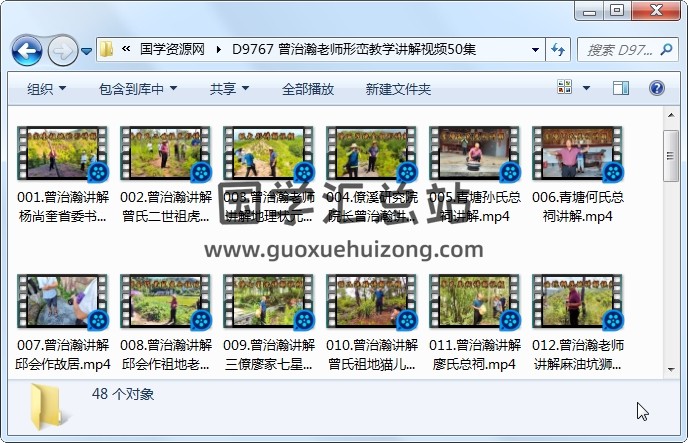Click the scrollbar up arrow
Screen dimensions: 688x443
pyautogui.click(x=671, y=115)
